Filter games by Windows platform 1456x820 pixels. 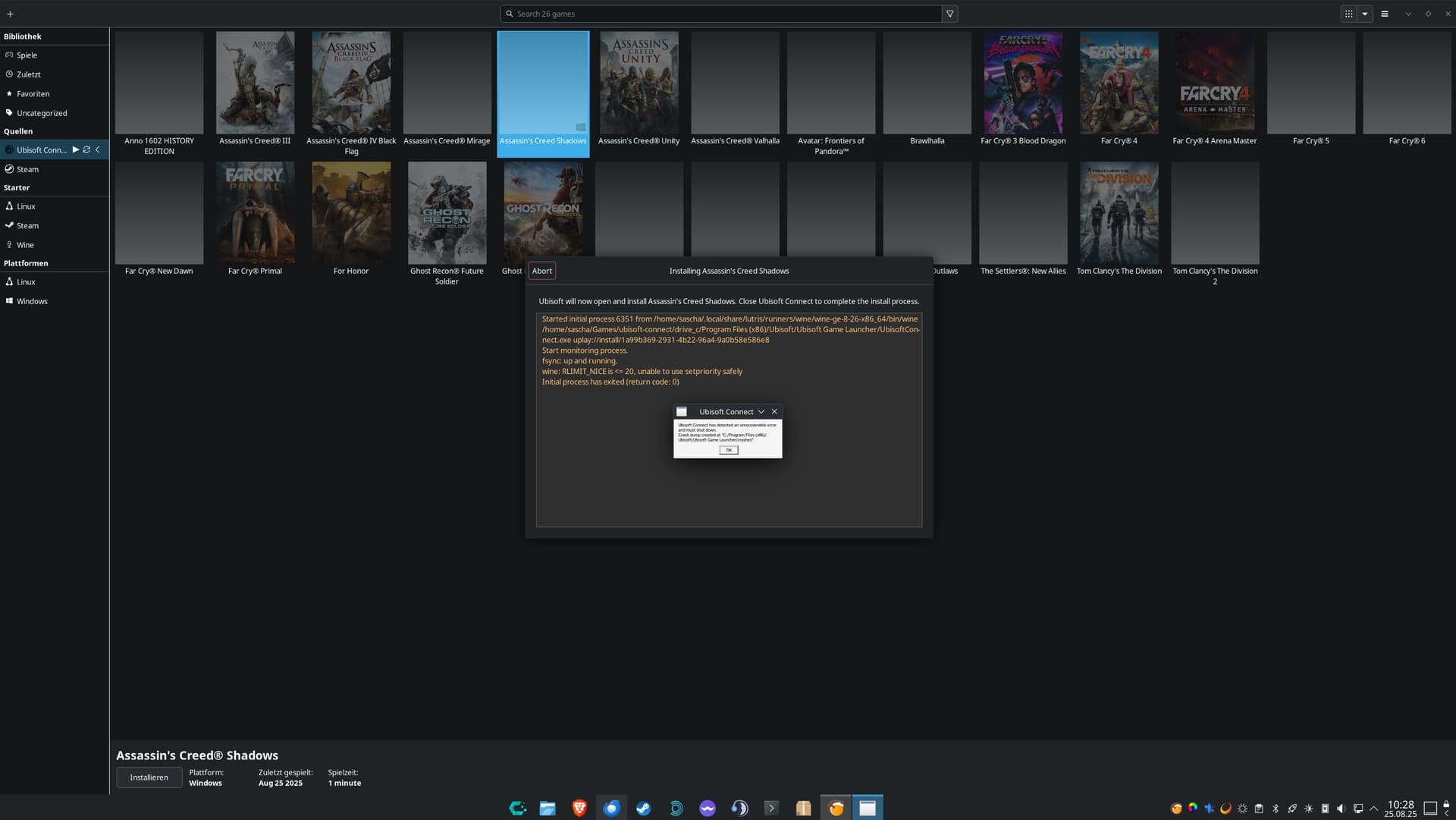pos(32,301)
